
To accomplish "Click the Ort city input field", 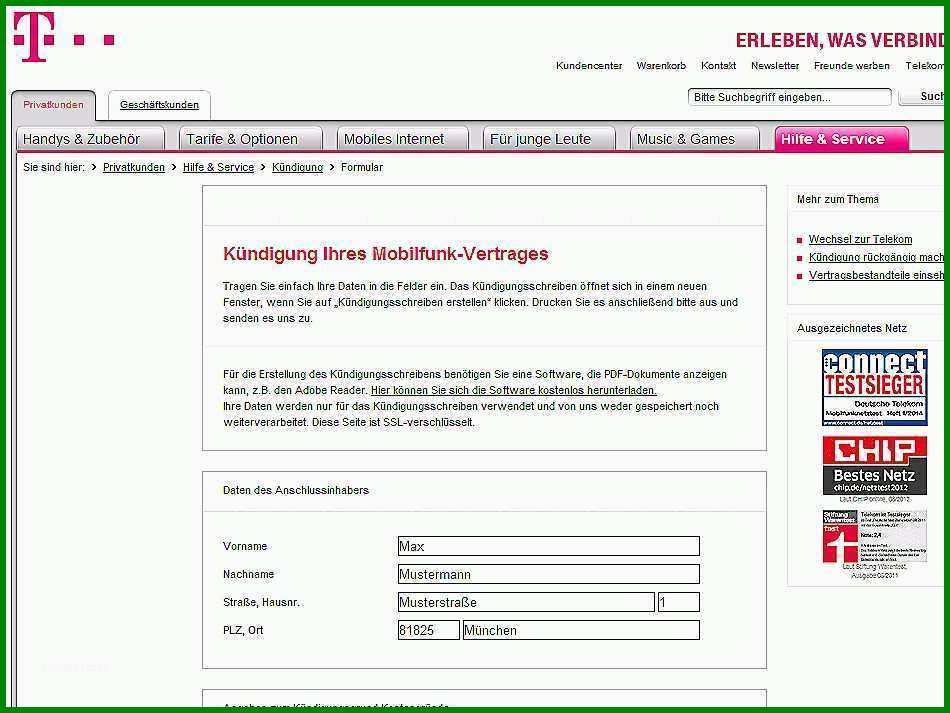I will [x=581, y=630].
